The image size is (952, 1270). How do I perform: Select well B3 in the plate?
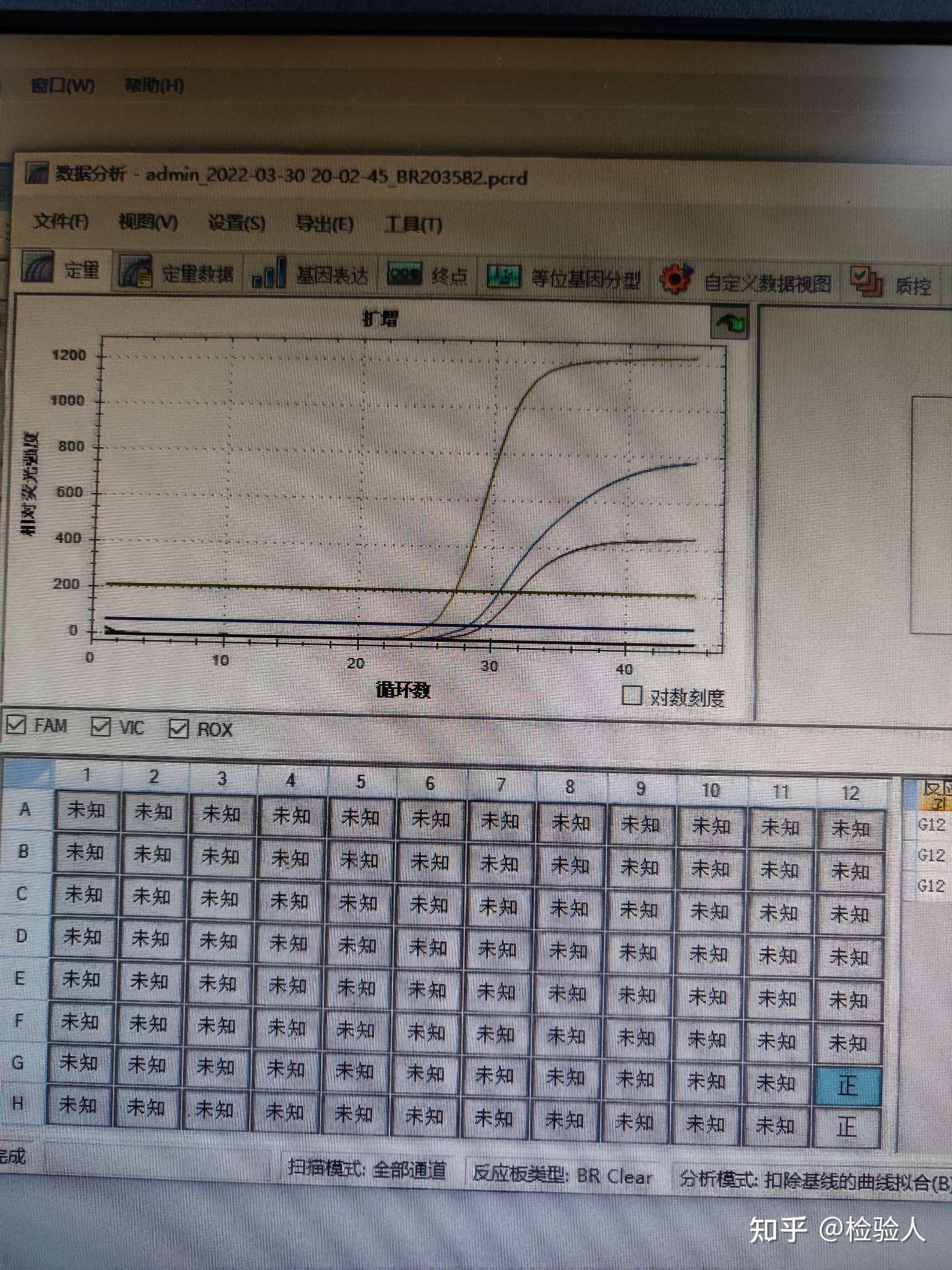click(221, 856)
